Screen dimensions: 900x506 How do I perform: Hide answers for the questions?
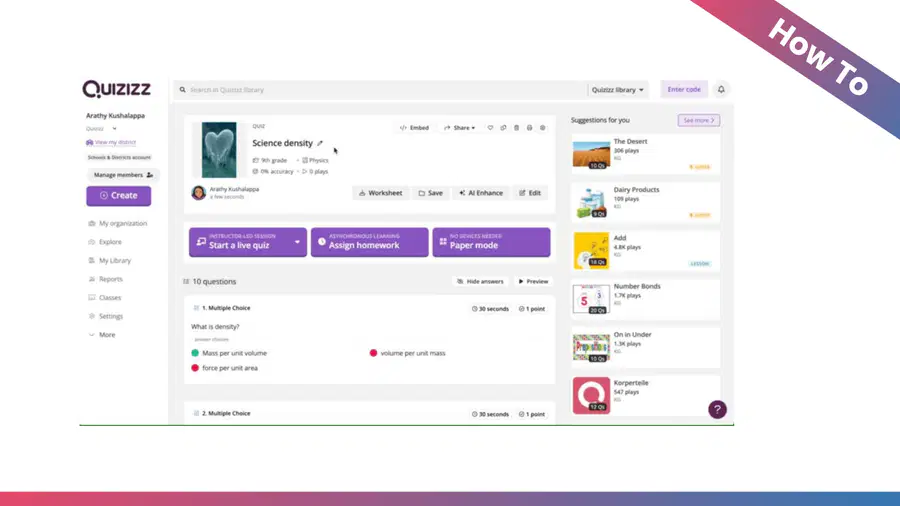pyautogui.click(x=480, y=282)
